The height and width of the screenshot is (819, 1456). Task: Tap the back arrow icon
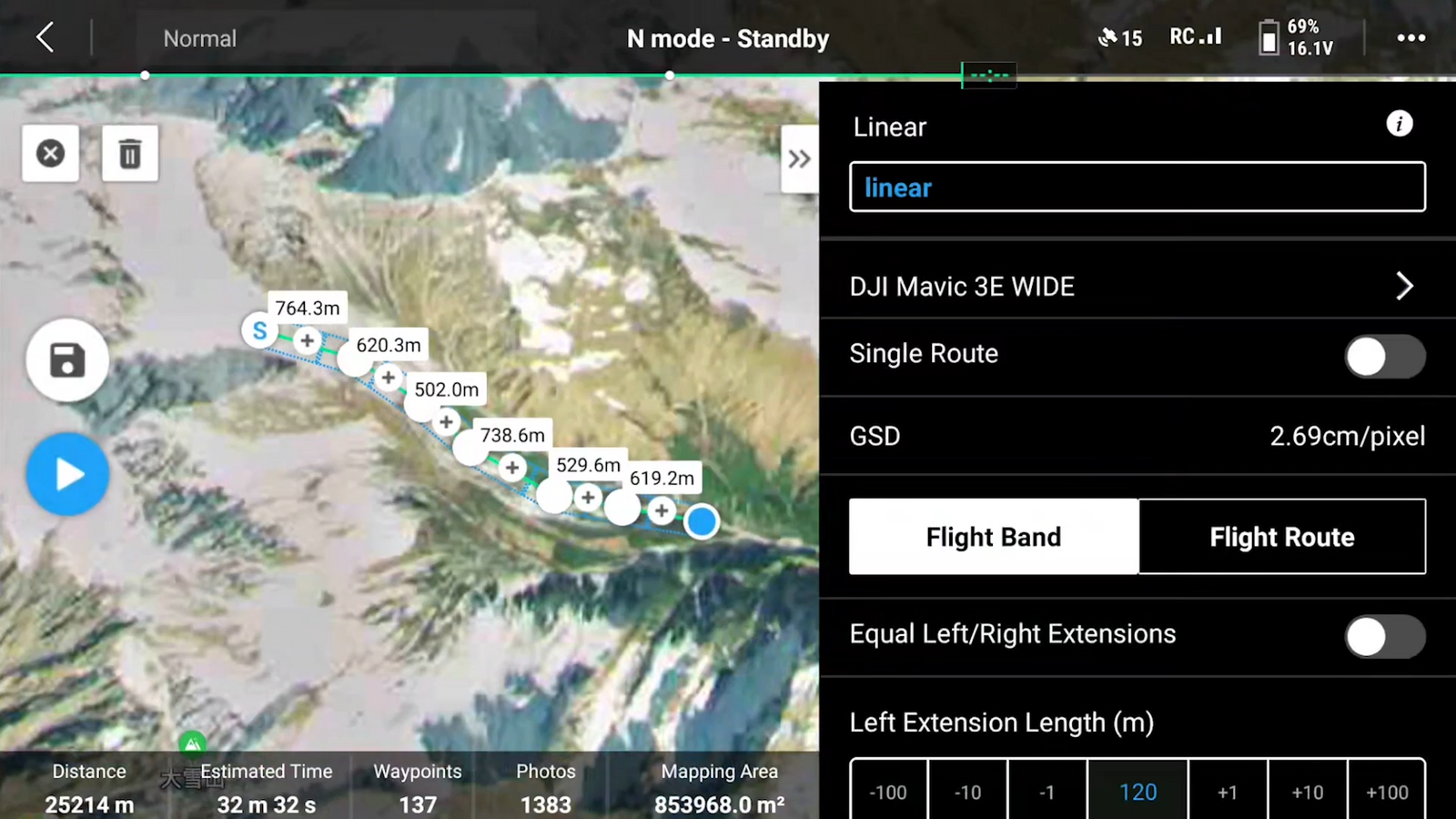pos(45,38)
